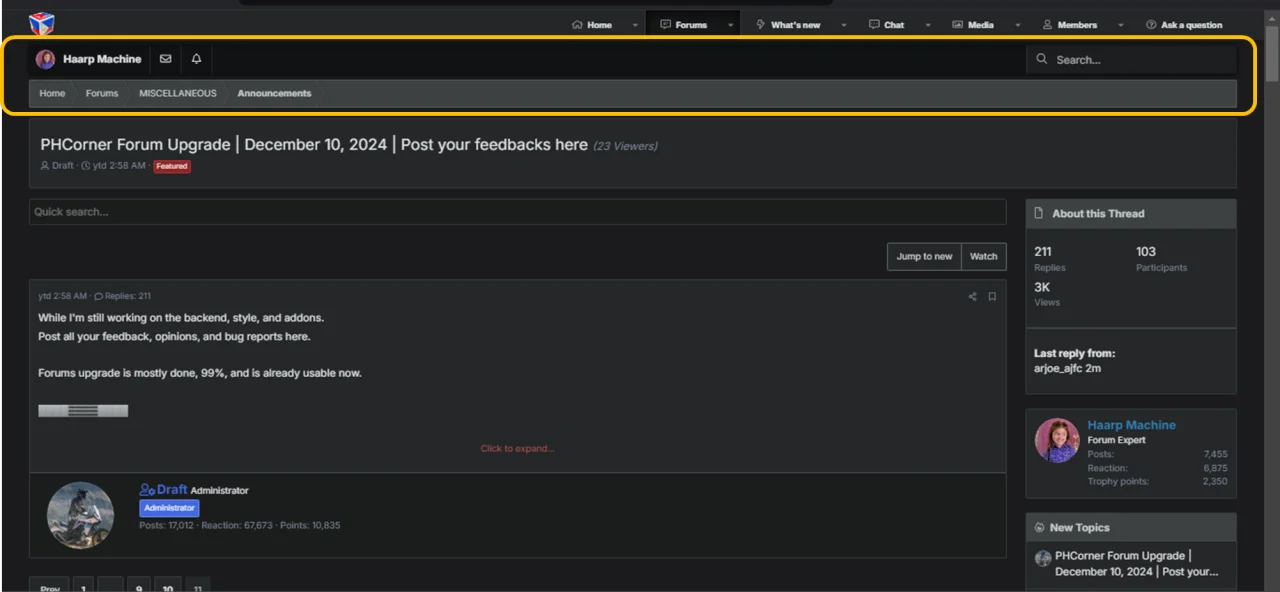Expand the dropdown arrow next to Chat
Screen dimensions: 1280x592
927,25
